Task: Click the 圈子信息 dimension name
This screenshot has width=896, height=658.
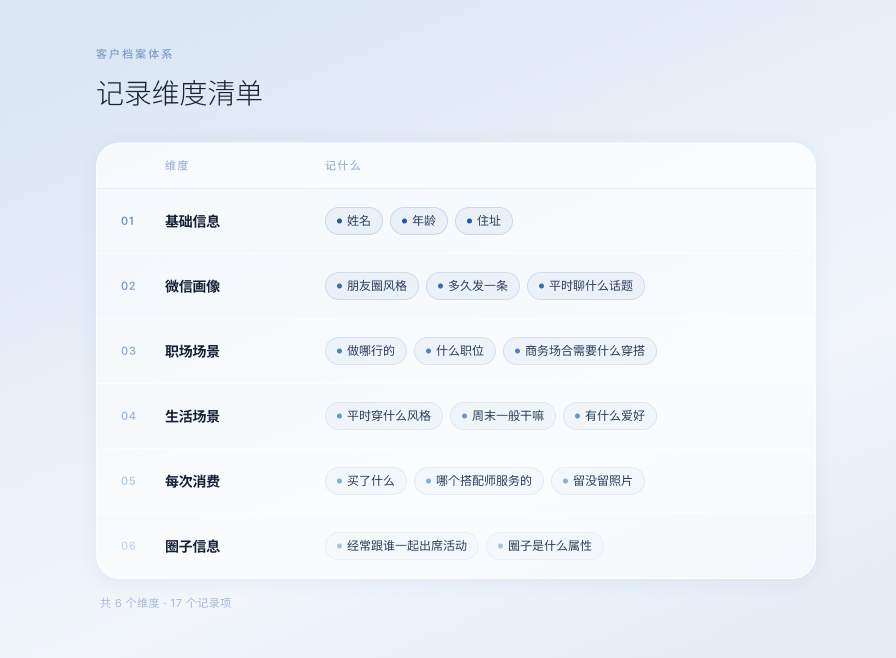Action: [193, 547]
